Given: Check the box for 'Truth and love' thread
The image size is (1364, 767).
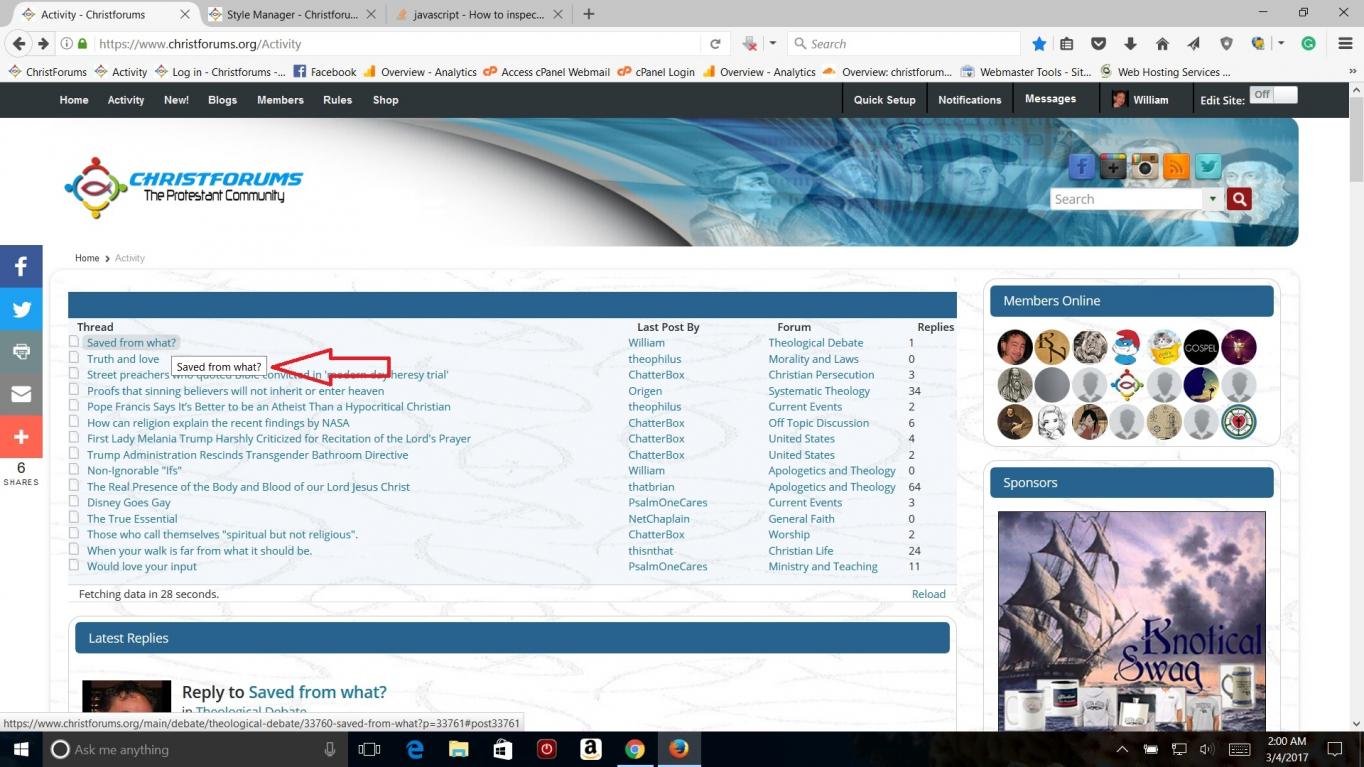Looking at the screenshot, I should coord(74,358).
